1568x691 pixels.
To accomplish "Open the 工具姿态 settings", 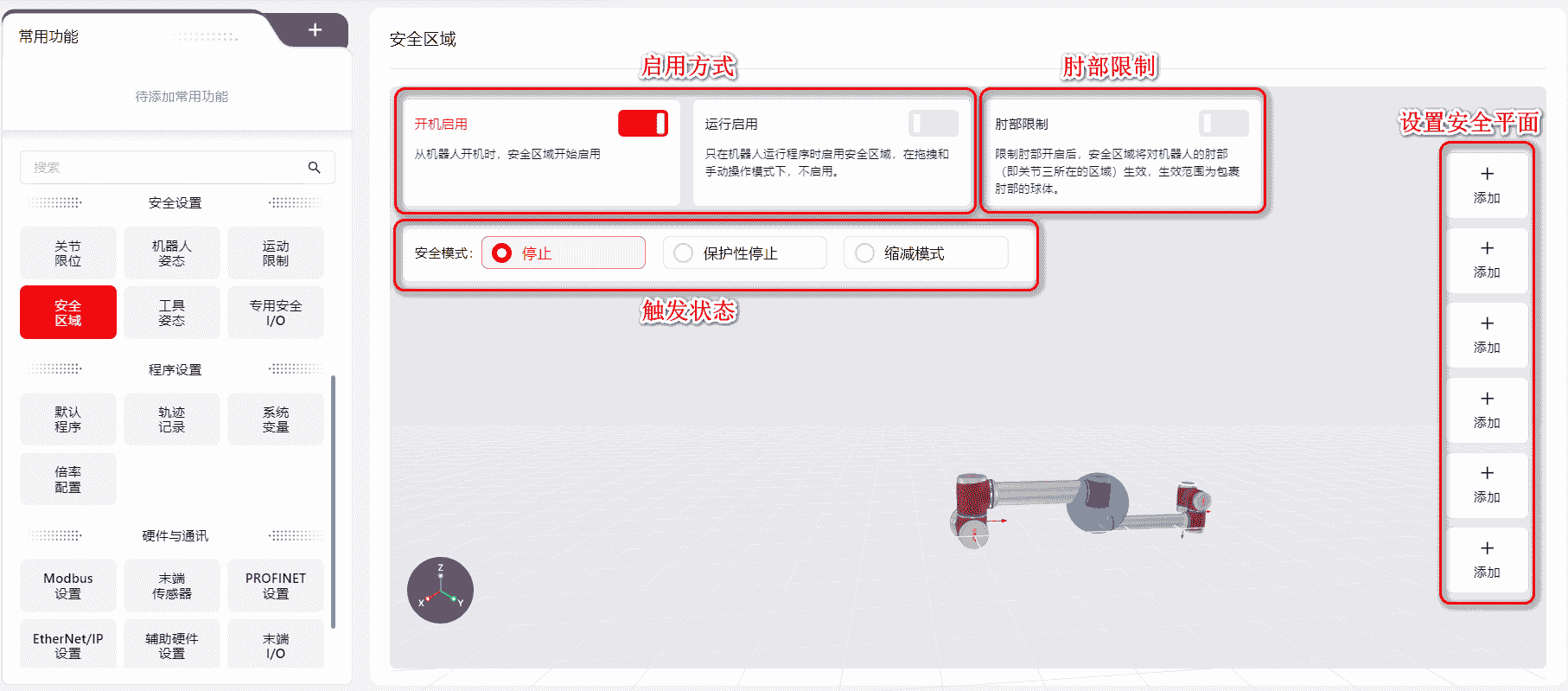I will 172,312.
